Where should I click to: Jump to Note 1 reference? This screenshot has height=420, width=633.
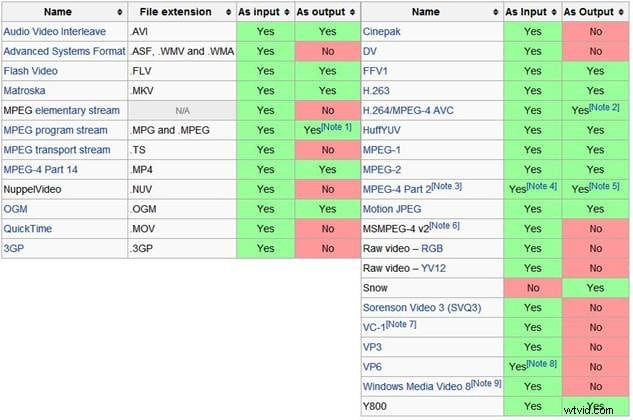click(336, 127)
